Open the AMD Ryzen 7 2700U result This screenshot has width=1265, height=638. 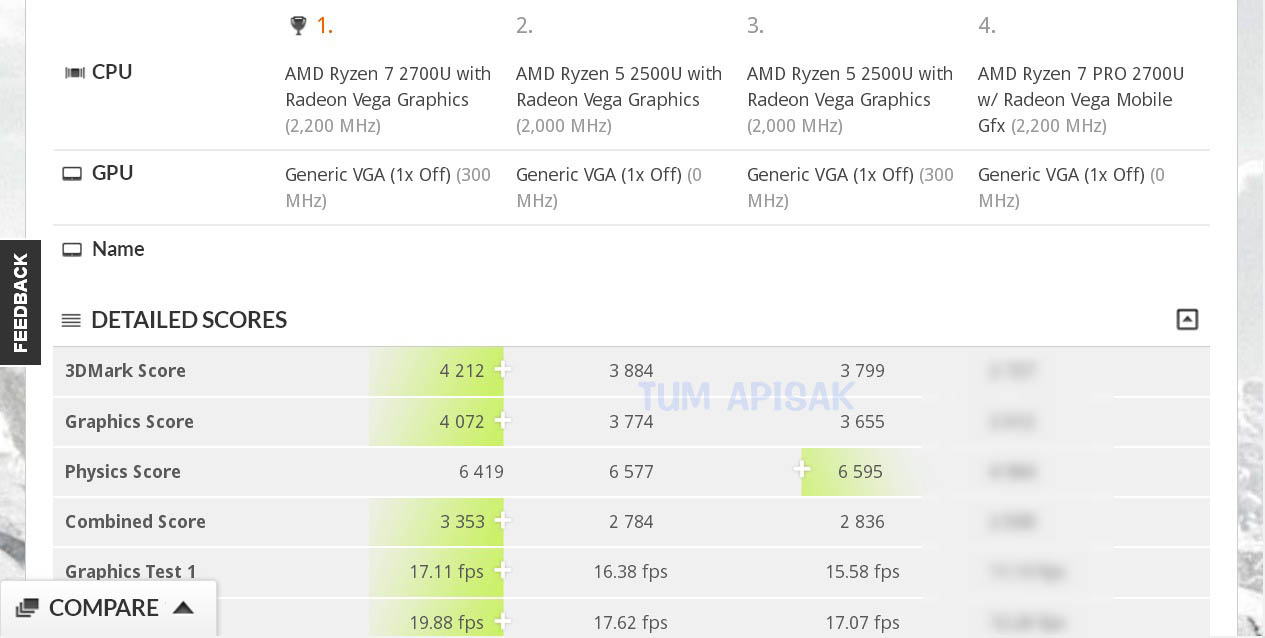coord(388,87)
